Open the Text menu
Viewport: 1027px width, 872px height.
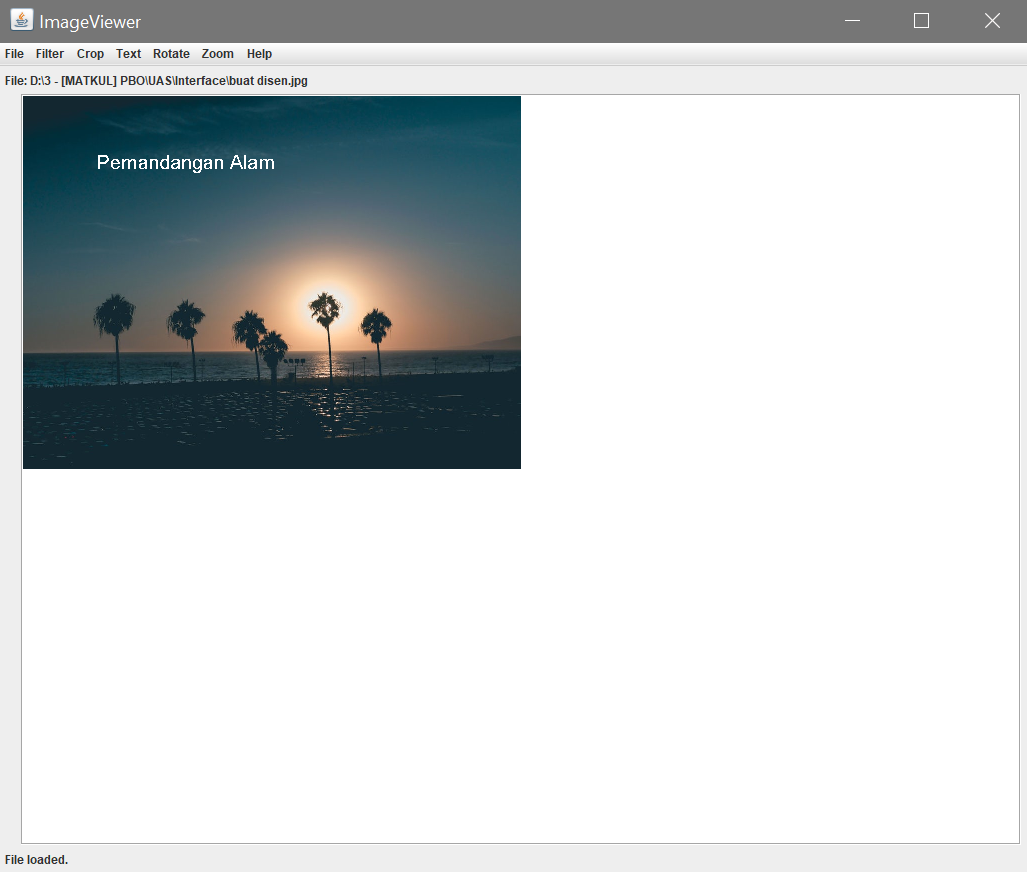click(128, 53)
